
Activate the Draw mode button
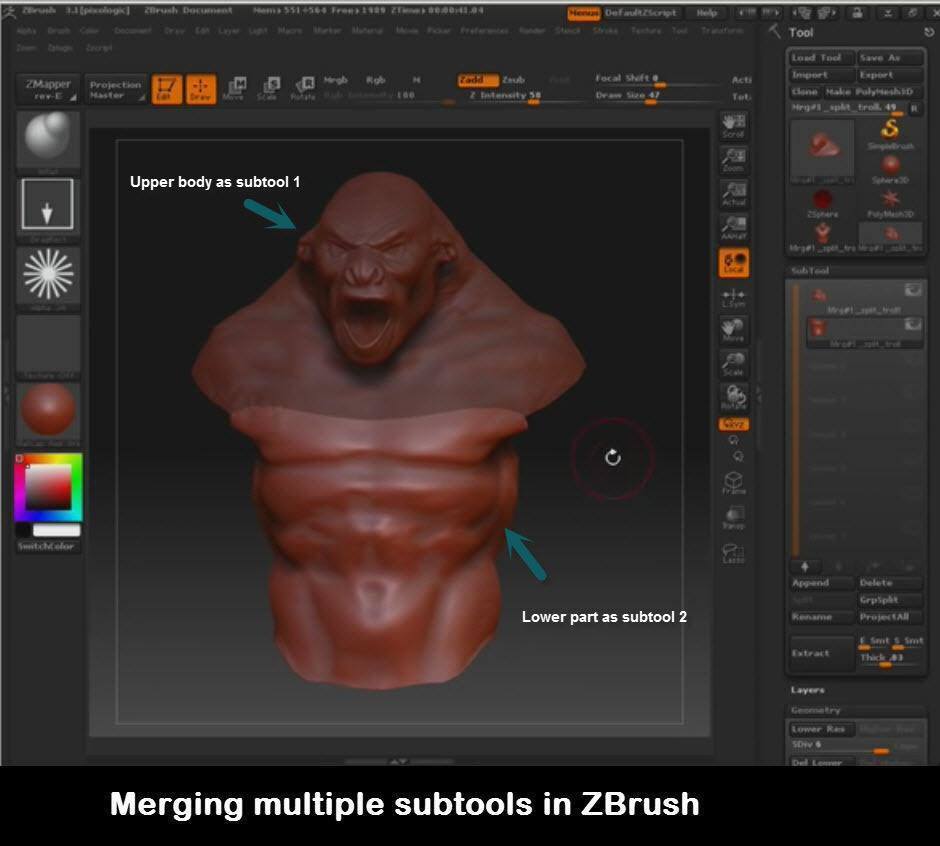tap(201, 89)
